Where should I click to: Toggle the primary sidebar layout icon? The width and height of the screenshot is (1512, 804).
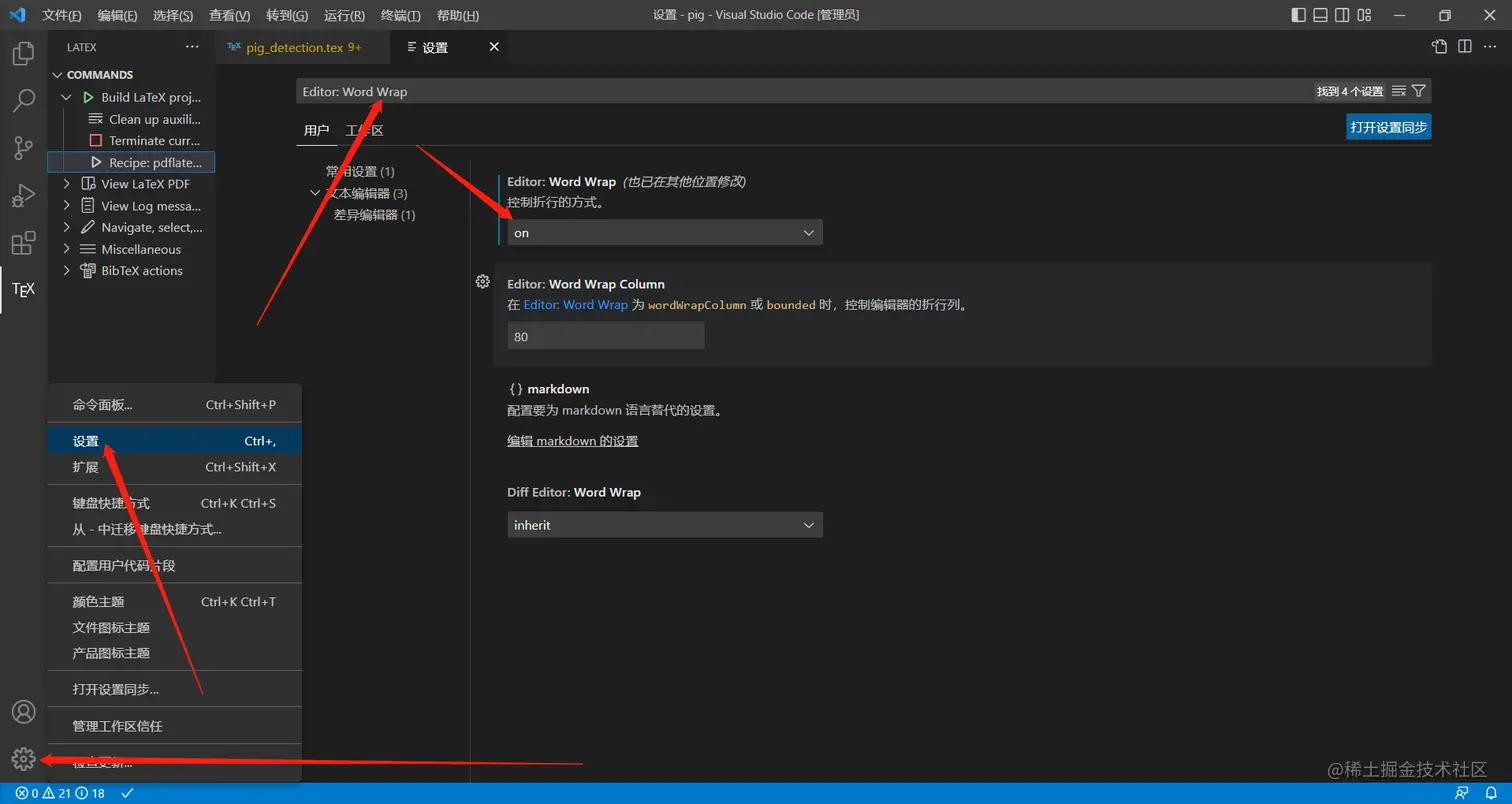[1298, 15]
